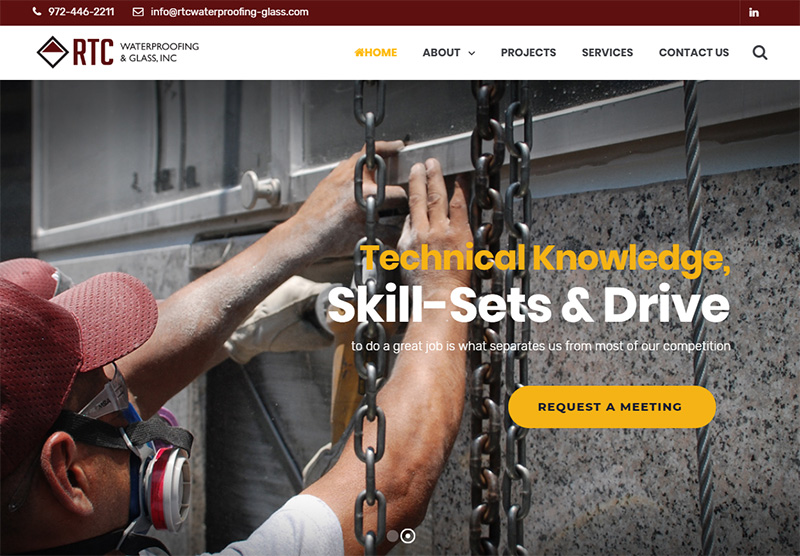Select the second slider dot
This screenshot has width=800, height=556.
coord(408,536)
